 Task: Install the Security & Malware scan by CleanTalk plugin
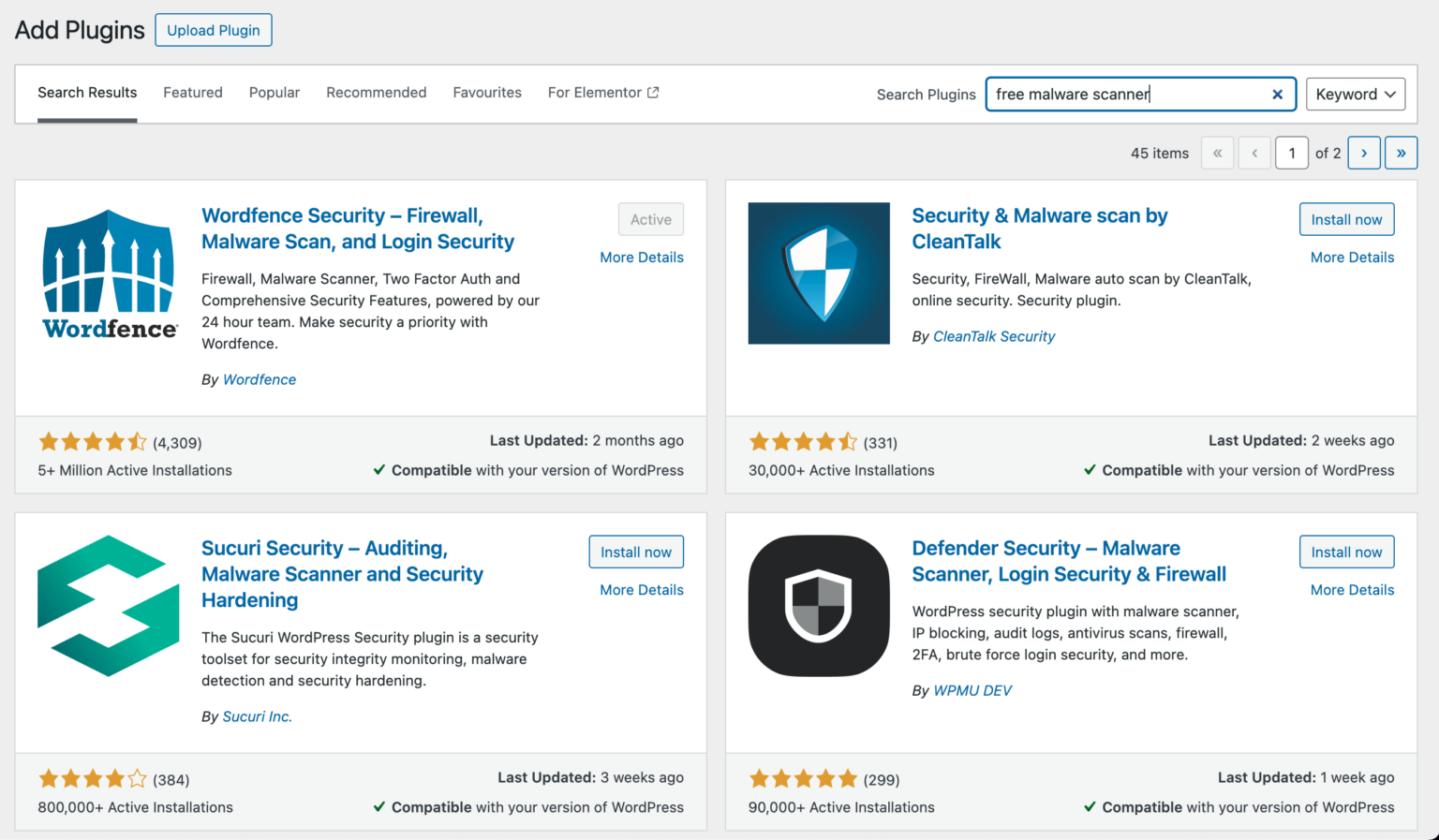(1346, 218)
